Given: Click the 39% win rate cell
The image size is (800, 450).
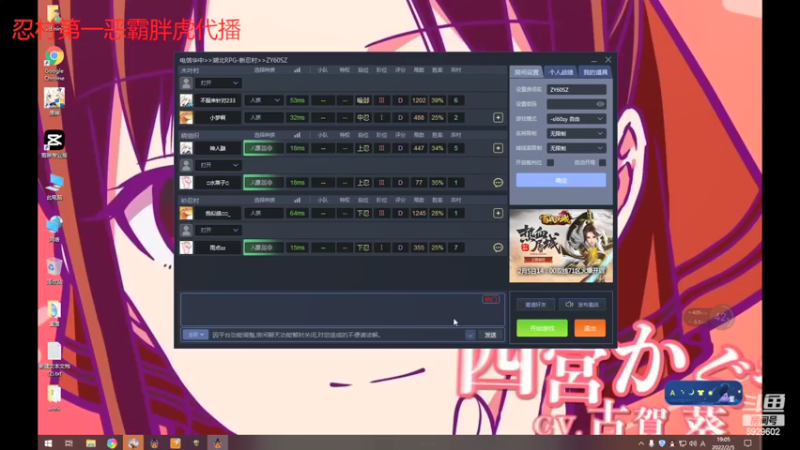Looking at the screenshot, I should (437, 101).
